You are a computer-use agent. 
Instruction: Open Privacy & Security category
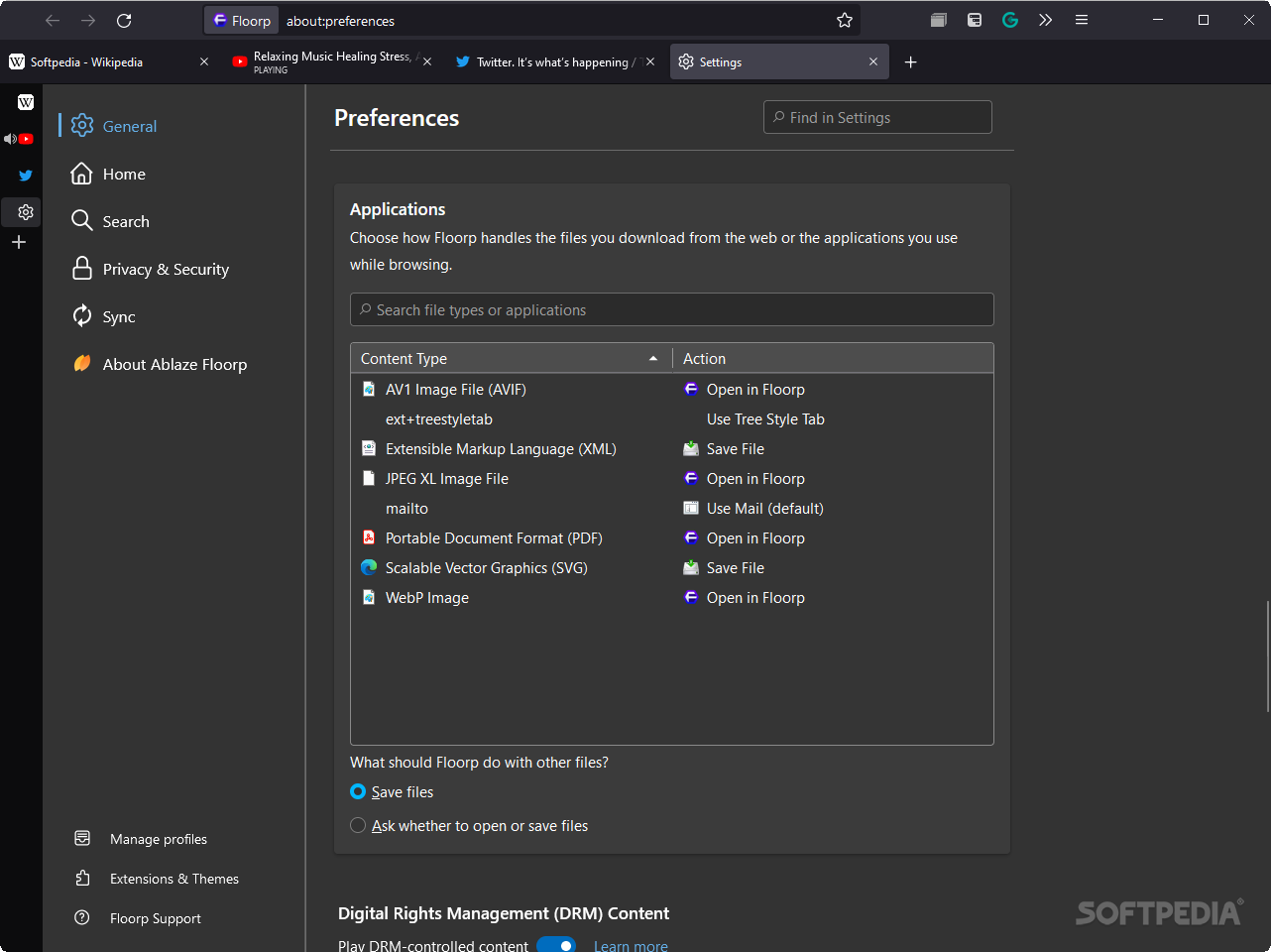pos(151,269)
